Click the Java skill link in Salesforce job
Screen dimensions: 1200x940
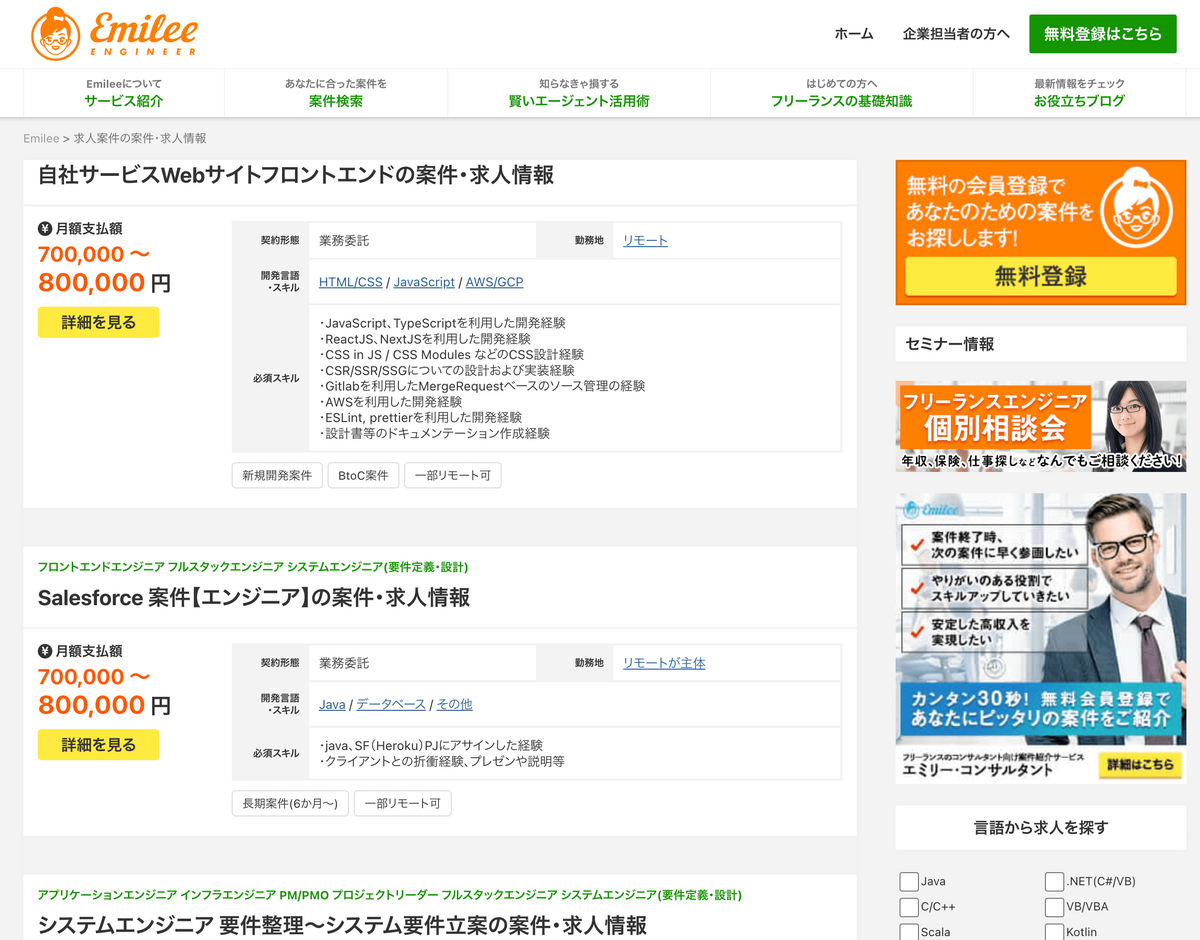click(x=332, y=704)
